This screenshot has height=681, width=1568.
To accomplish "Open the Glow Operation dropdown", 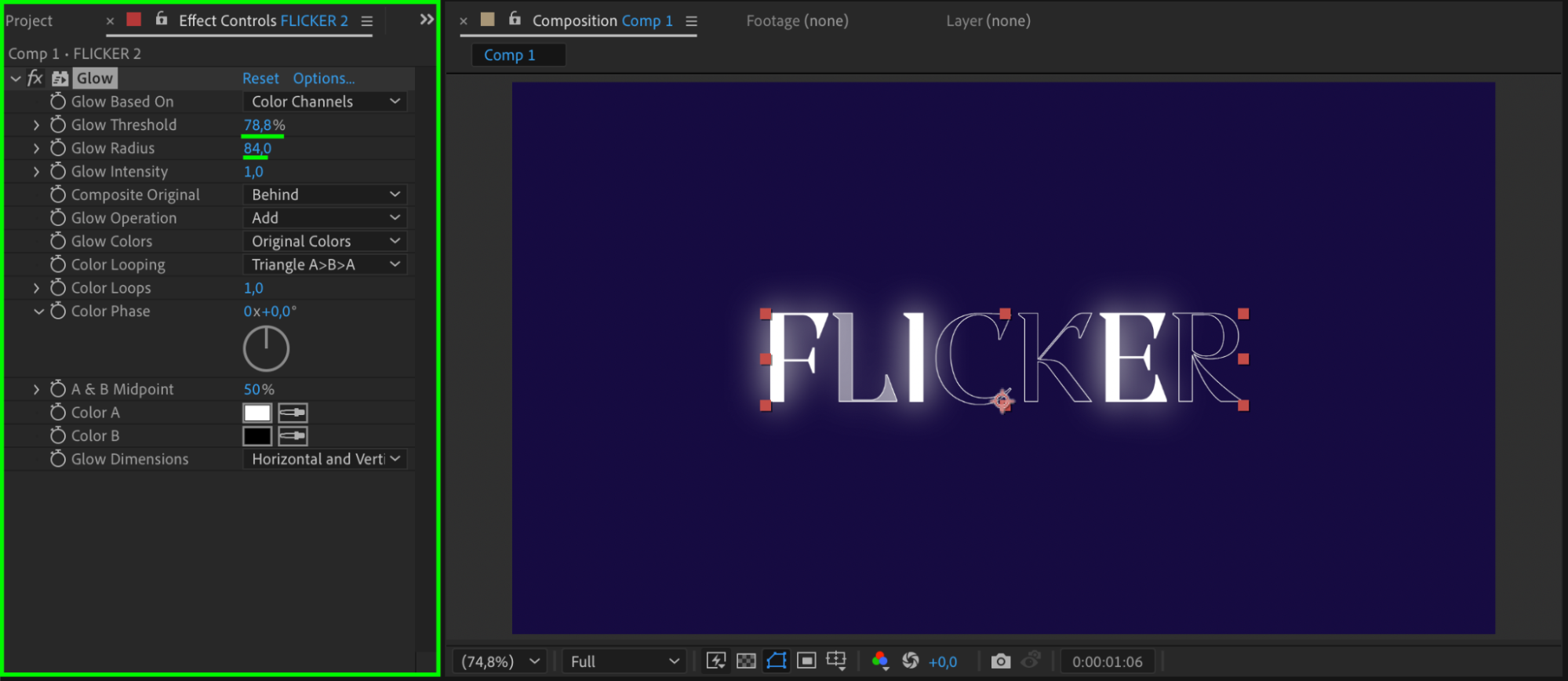I will click(x=325, y=217).
